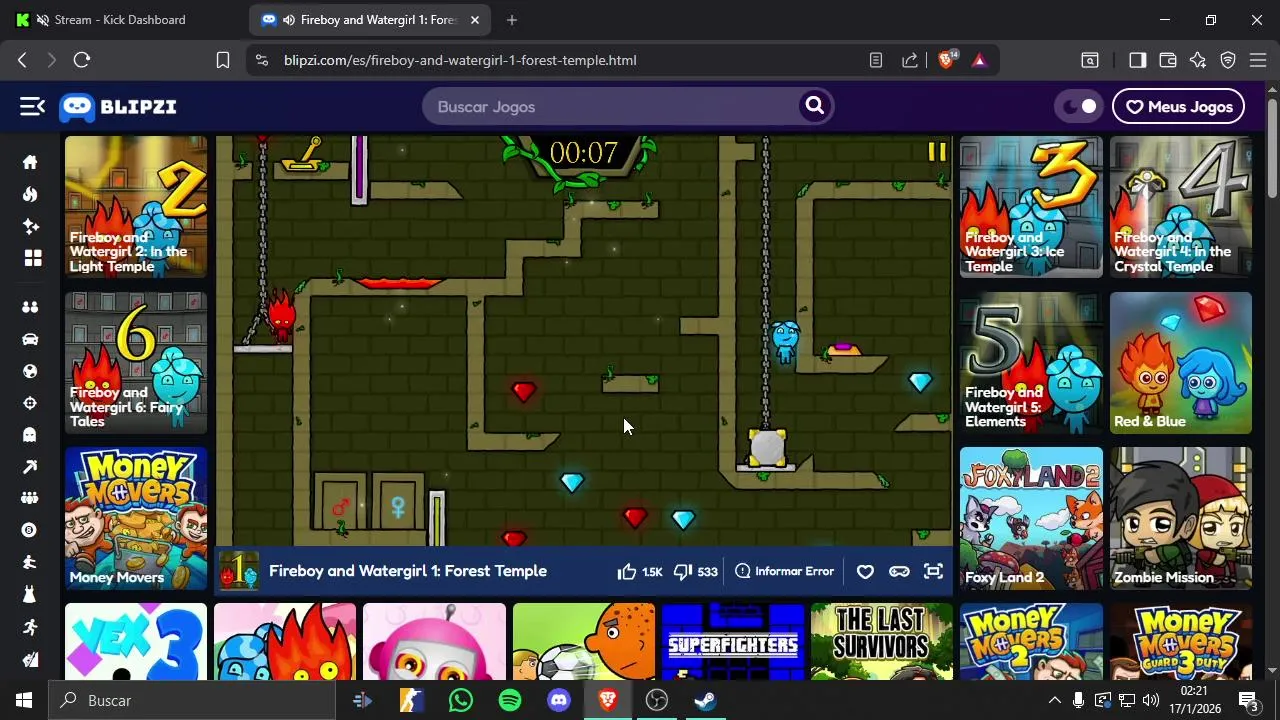Open the sidebar new games sparkle icon
Image resolution: width=1280 pixels, height=720 pixels.
pos(30,226)
